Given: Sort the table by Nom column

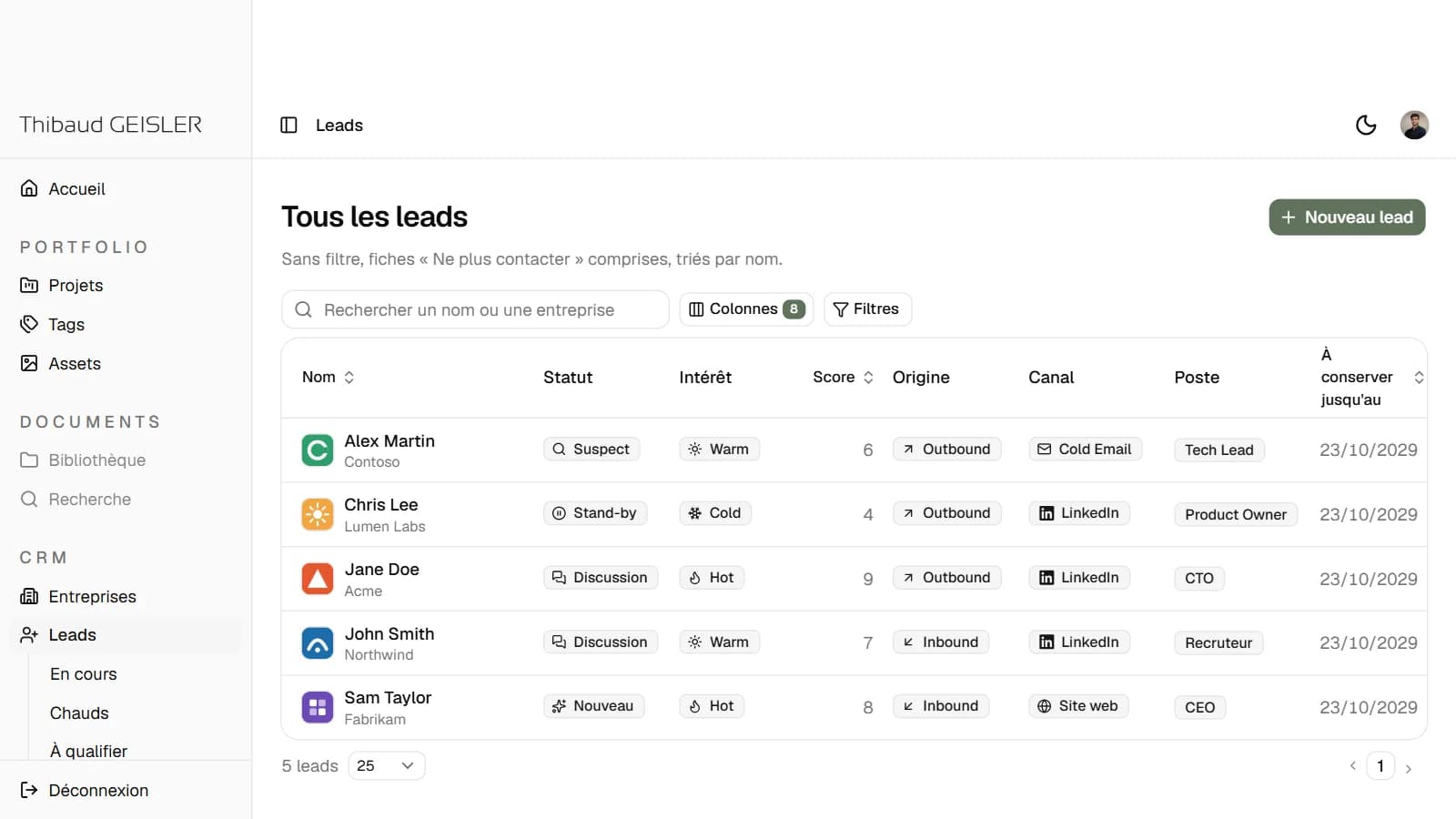Looking at the screenshot, I should pos(329,377).
